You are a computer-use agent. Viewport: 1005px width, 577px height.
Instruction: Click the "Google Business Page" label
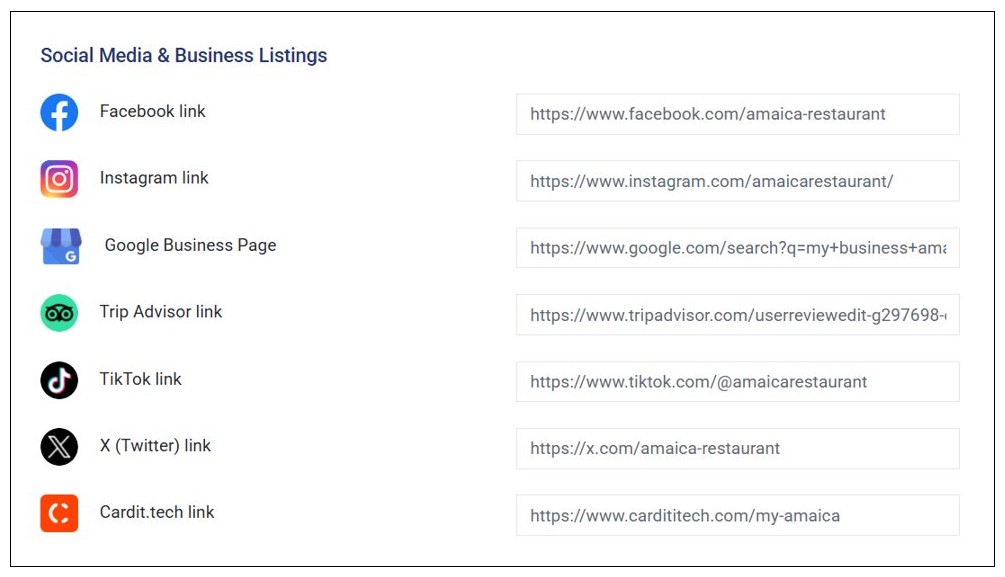click(190, 245)
